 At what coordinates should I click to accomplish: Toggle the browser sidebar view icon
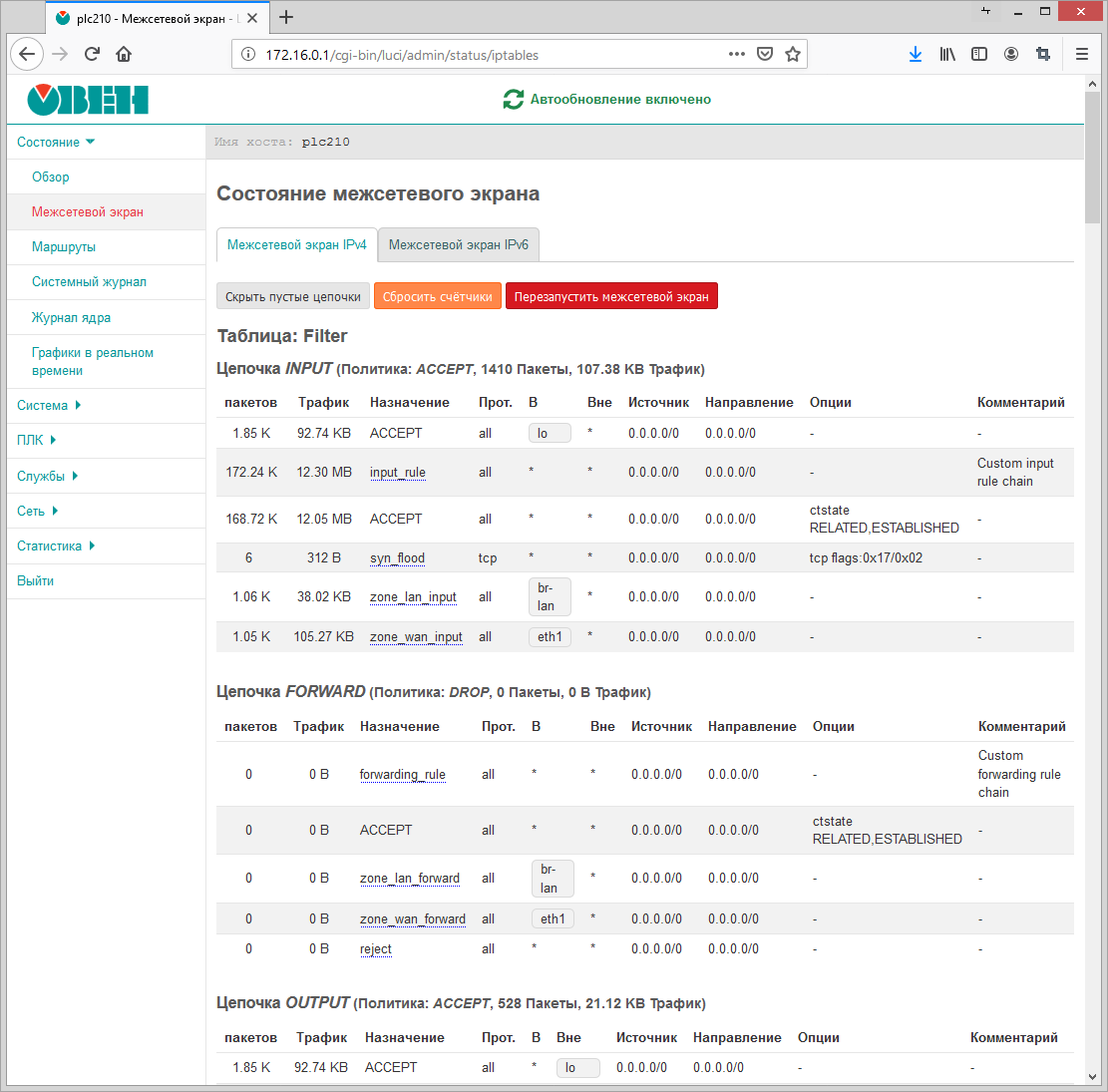[x=979, y=54]
